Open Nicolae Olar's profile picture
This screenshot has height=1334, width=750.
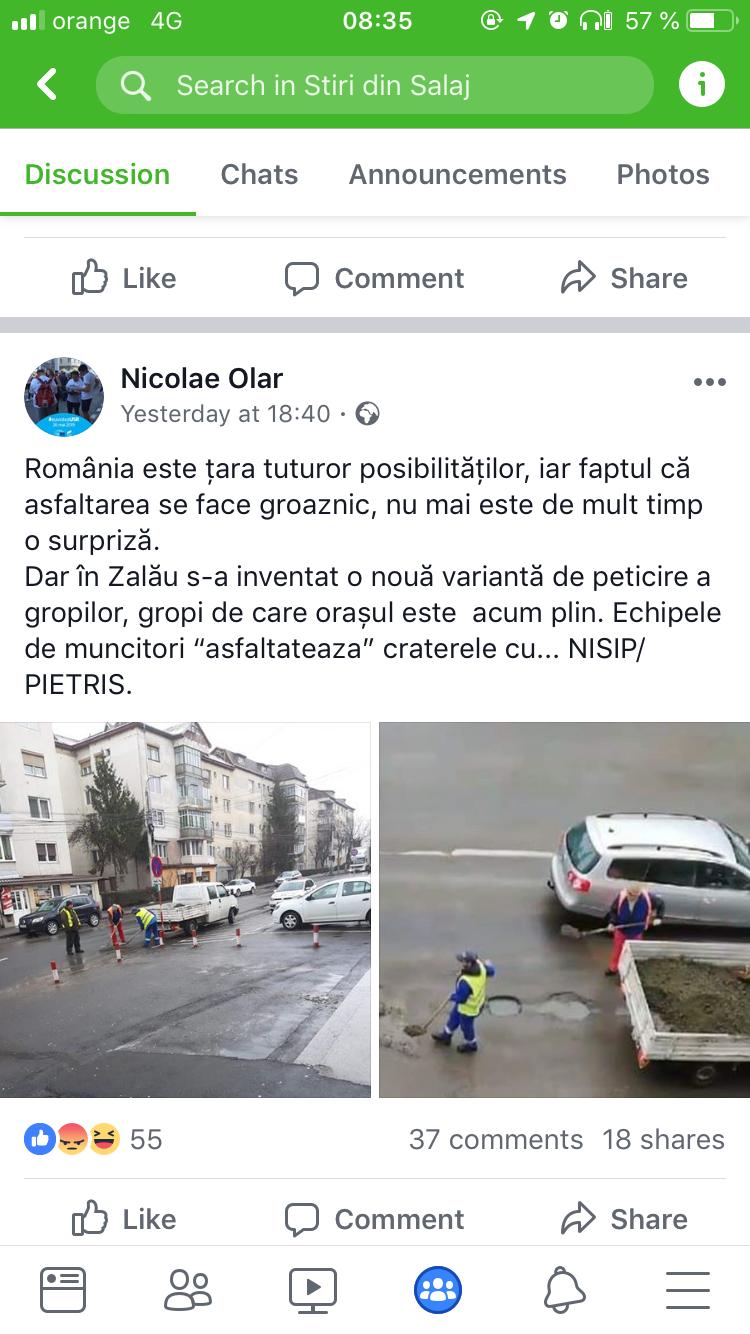click(64, 396)
